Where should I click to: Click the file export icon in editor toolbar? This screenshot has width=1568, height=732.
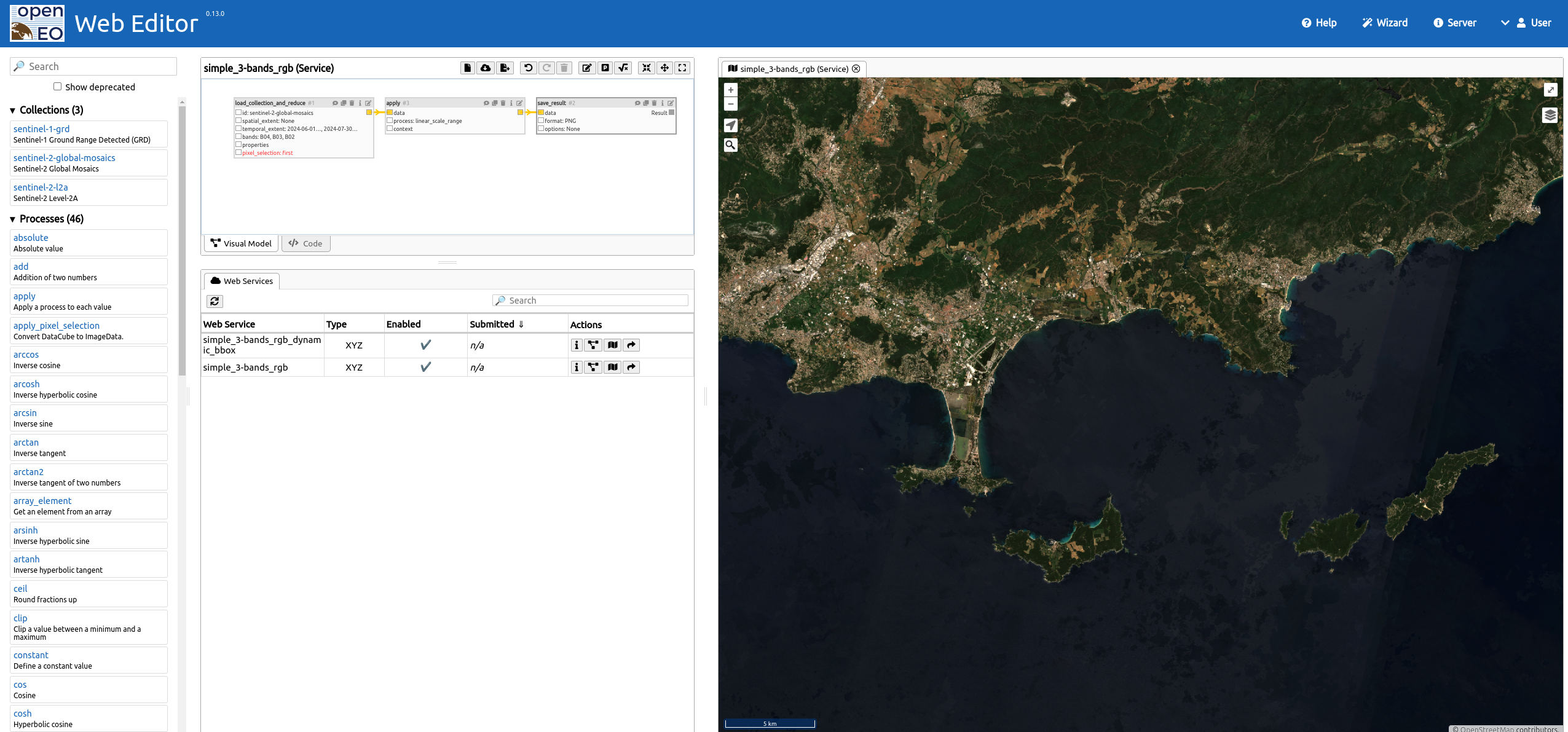(505, 68)
